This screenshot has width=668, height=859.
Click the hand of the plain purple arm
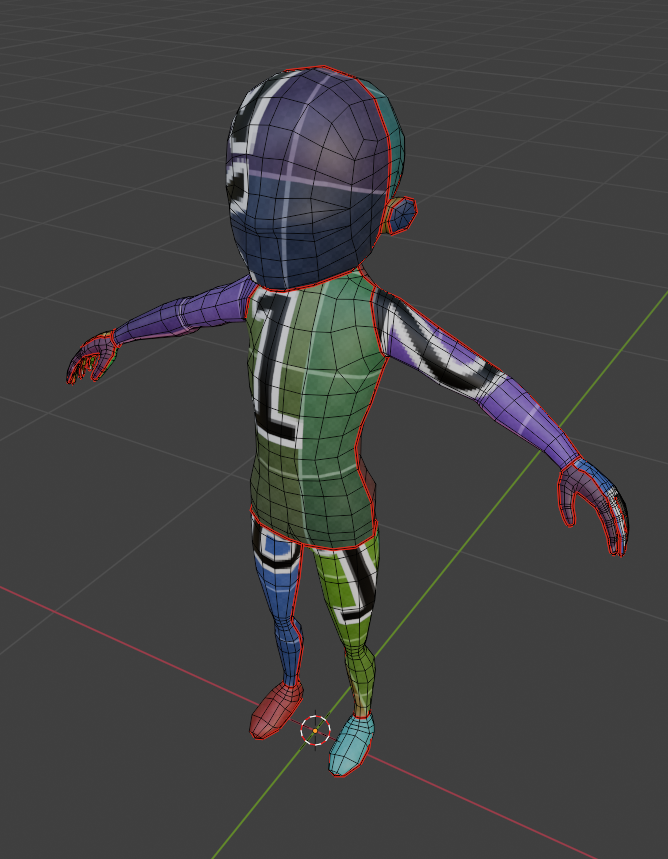(x=92, y=357)
